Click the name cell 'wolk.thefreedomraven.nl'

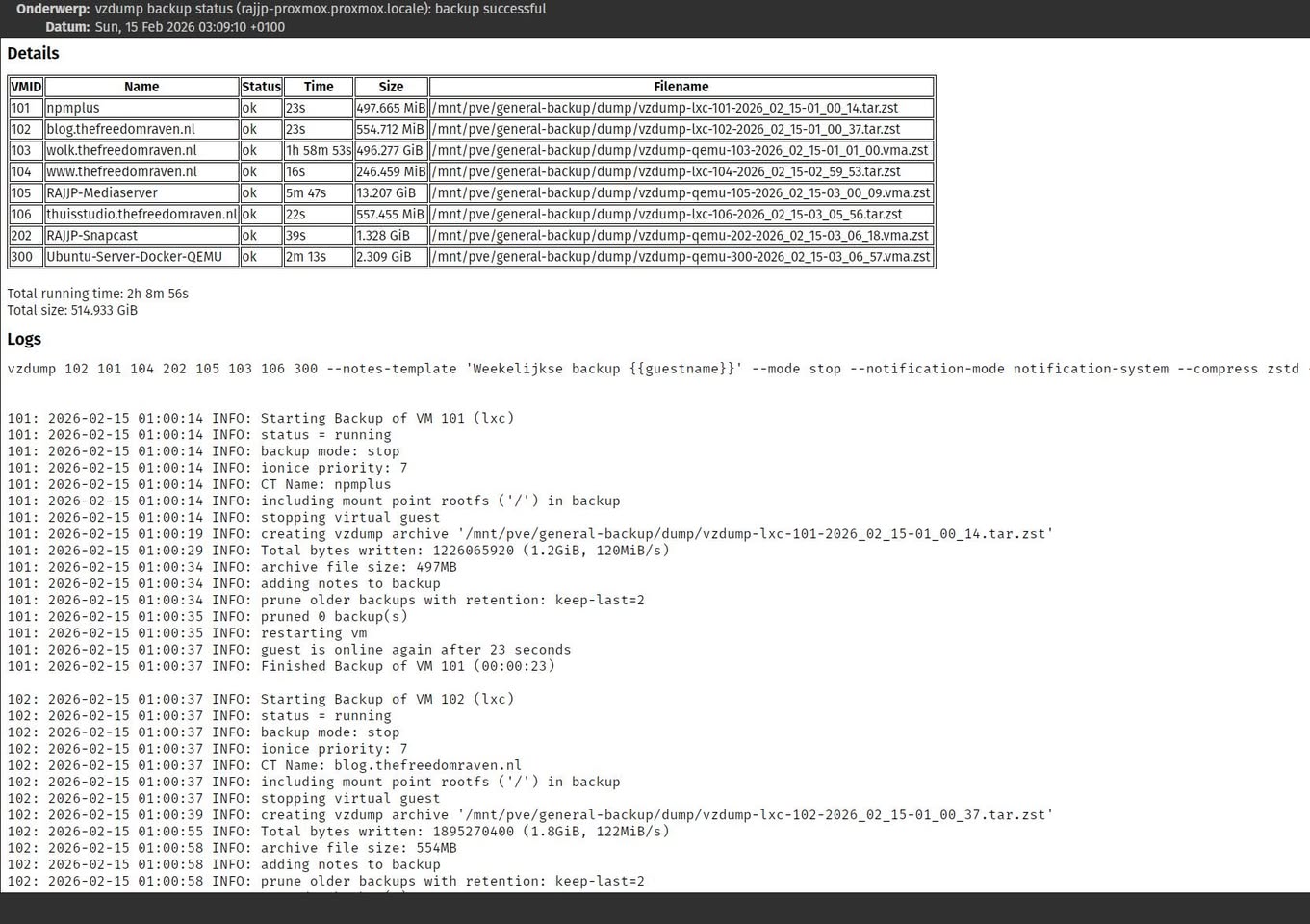[141, 150]
